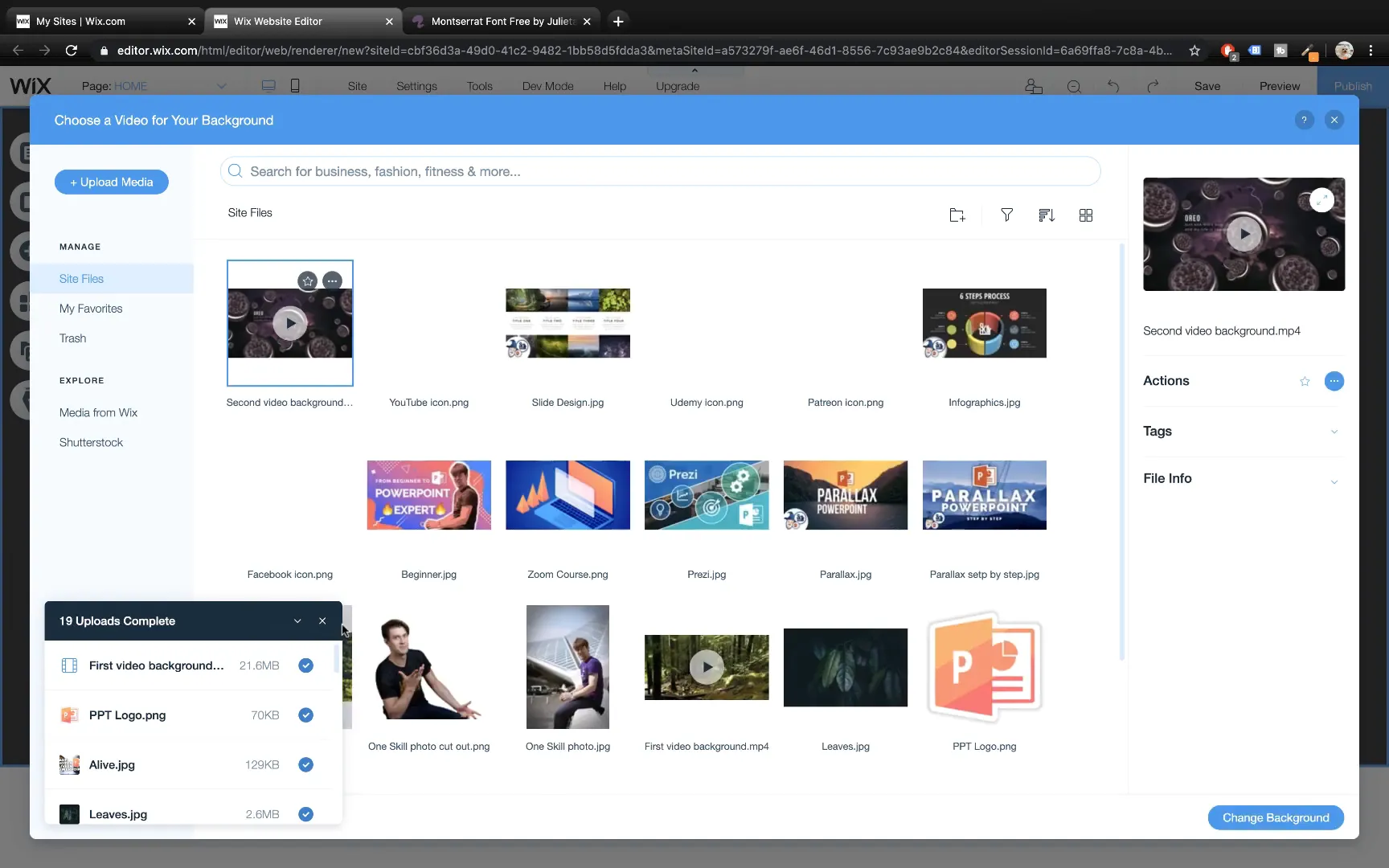Viewport: 1389px width, 868px height.
Task: Click Preview in editor top bar
Action: tap(1280, 86)
